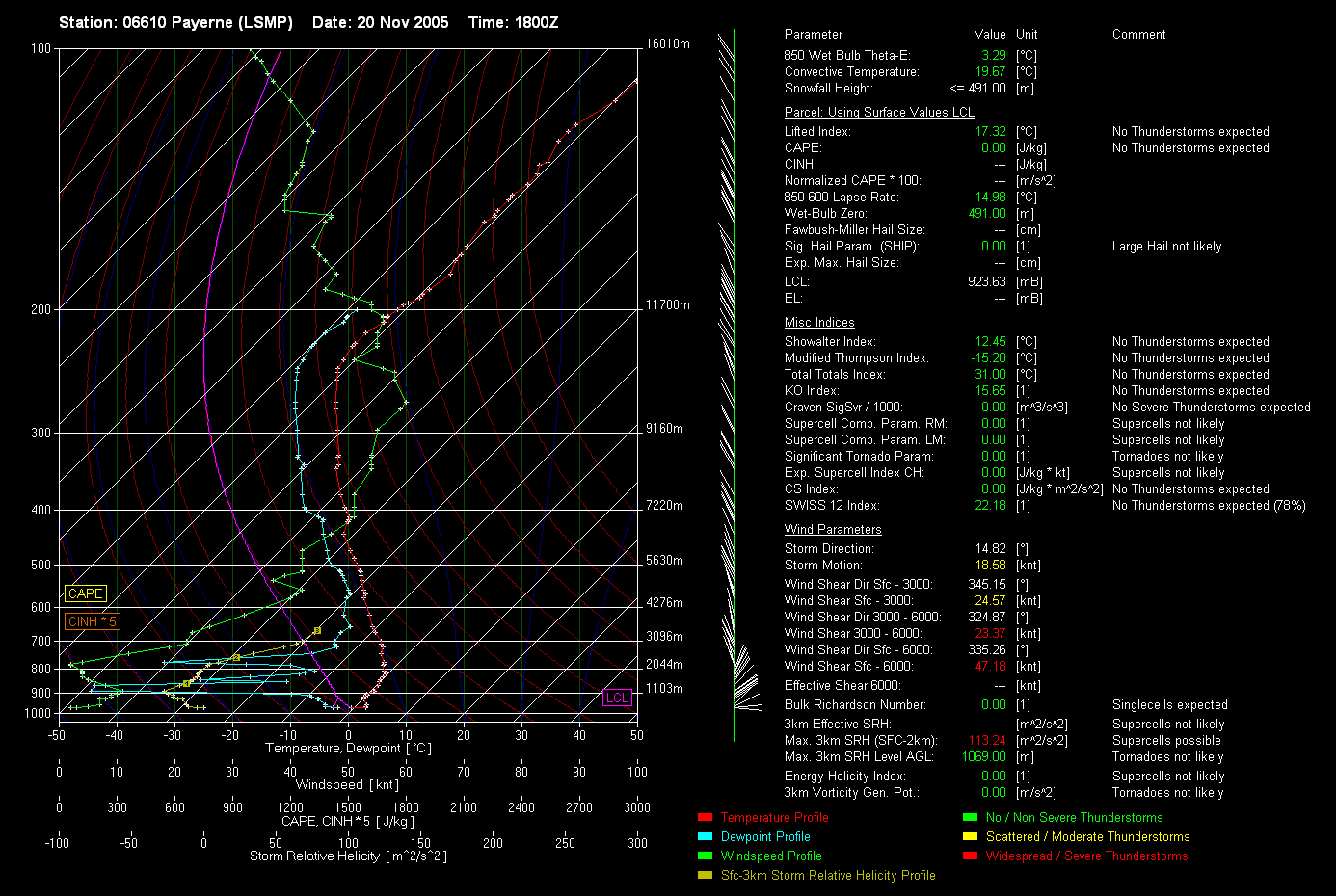Viewport: 1336px width, 896px height.
Task: Click the Storm Direction value 14.82
Action: click(x=991, y=548)
